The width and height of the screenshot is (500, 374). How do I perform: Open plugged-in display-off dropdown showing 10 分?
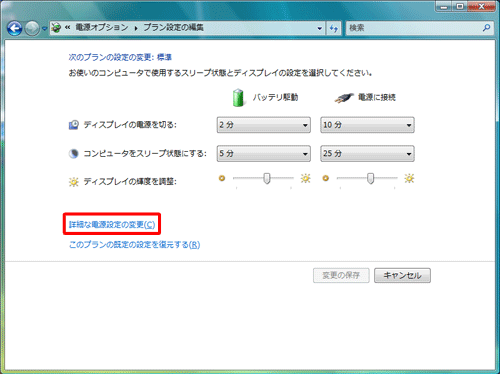[x=367, y=125]
